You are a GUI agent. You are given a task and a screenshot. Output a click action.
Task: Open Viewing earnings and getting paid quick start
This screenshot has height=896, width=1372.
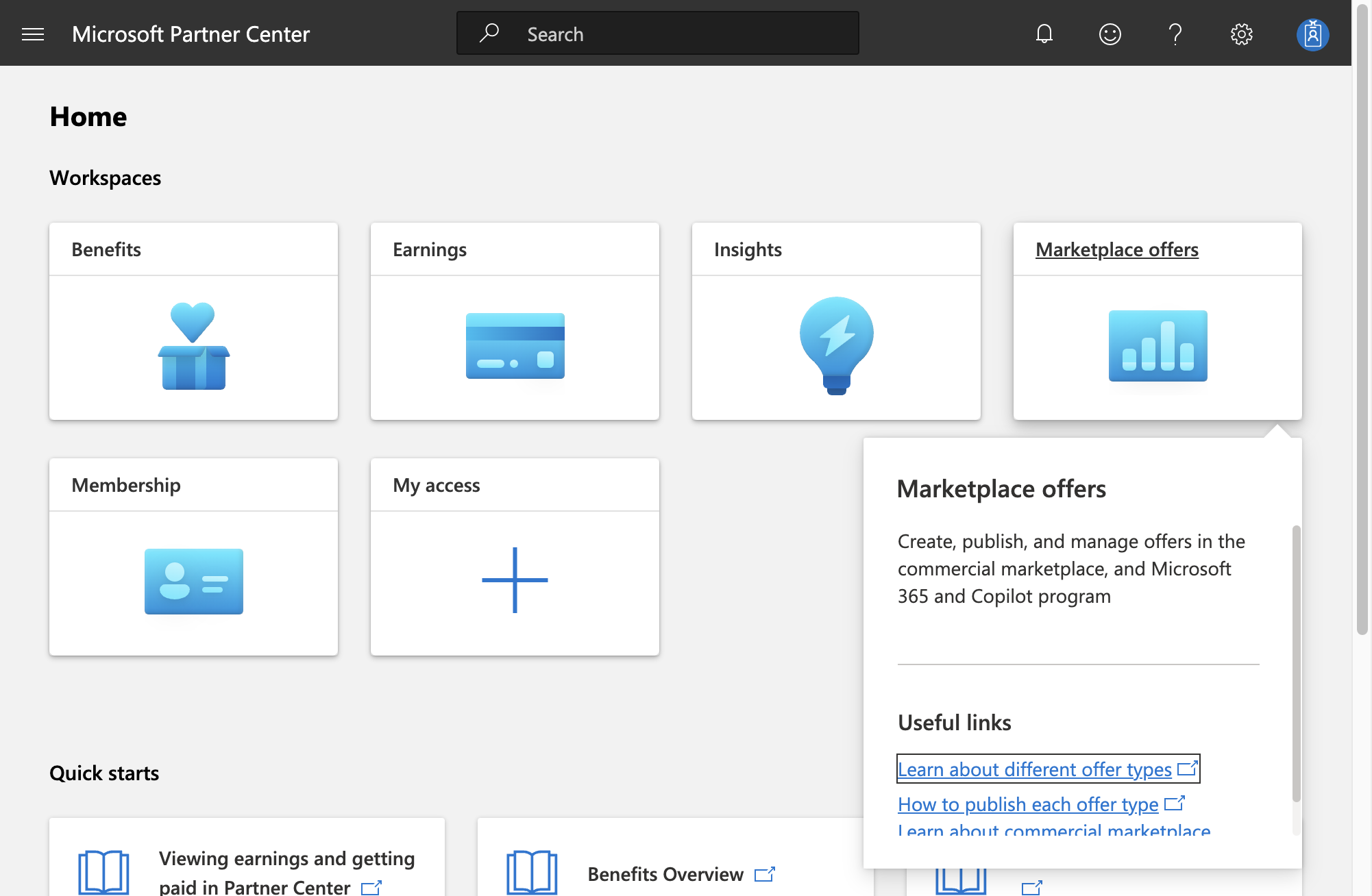coord(286,873)
